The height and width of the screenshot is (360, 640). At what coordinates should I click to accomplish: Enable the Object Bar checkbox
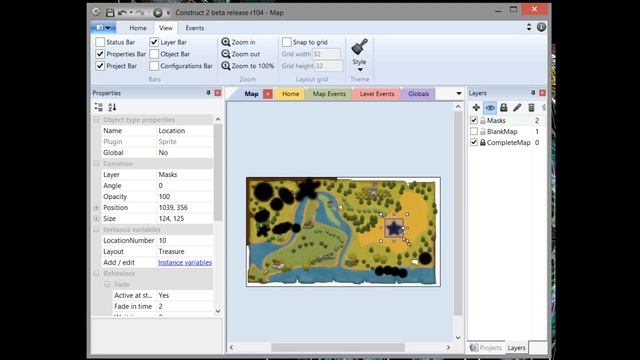tap(154, 54)
